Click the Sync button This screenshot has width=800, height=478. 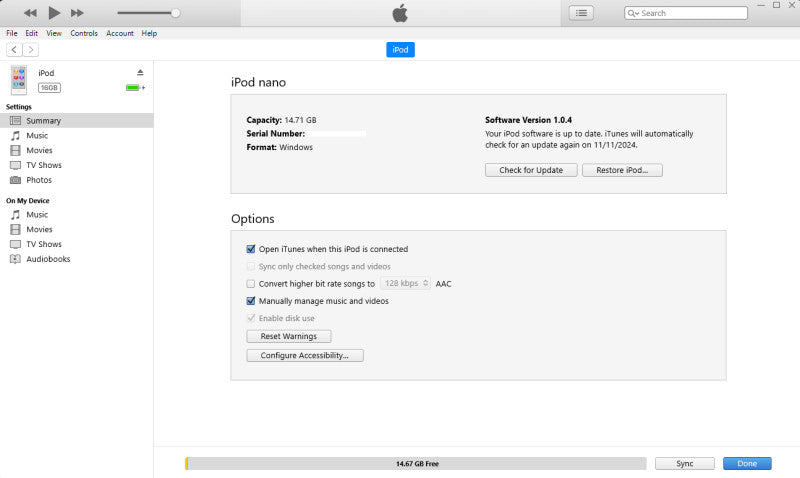[685, 463]
